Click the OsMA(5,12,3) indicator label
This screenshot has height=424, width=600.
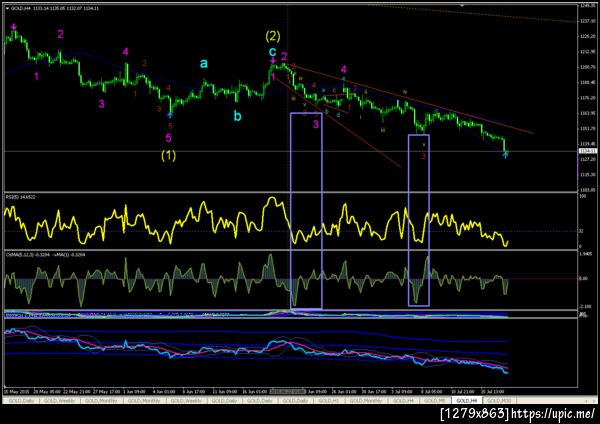(45, 254)
